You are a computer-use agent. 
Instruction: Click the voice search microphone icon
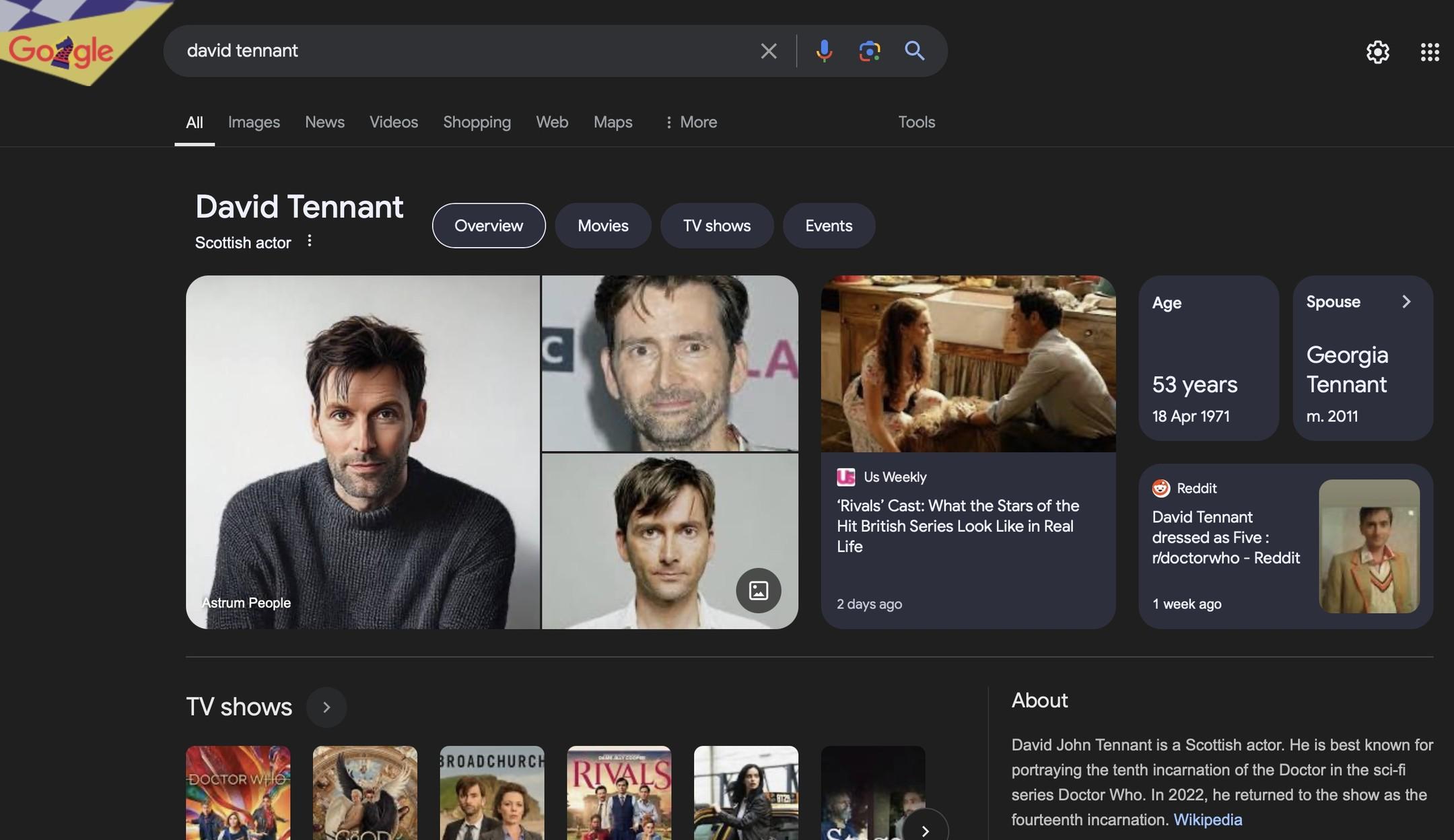[824, 50]
